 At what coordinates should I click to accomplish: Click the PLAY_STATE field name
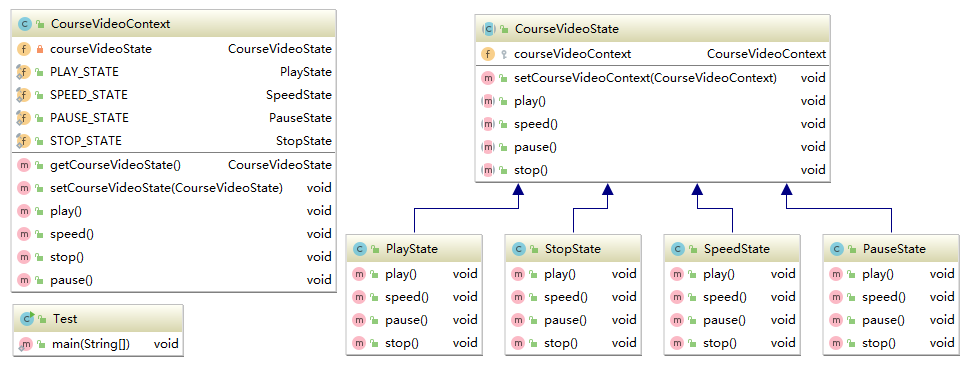coord(84,72)
